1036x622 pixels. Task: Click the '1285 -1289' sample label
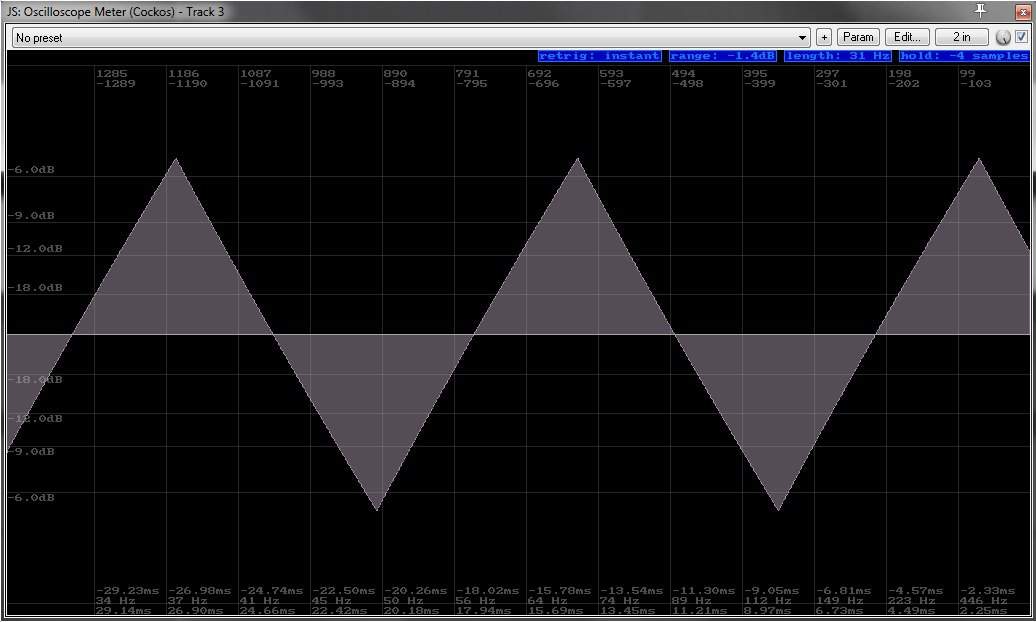tap(116, 79)
